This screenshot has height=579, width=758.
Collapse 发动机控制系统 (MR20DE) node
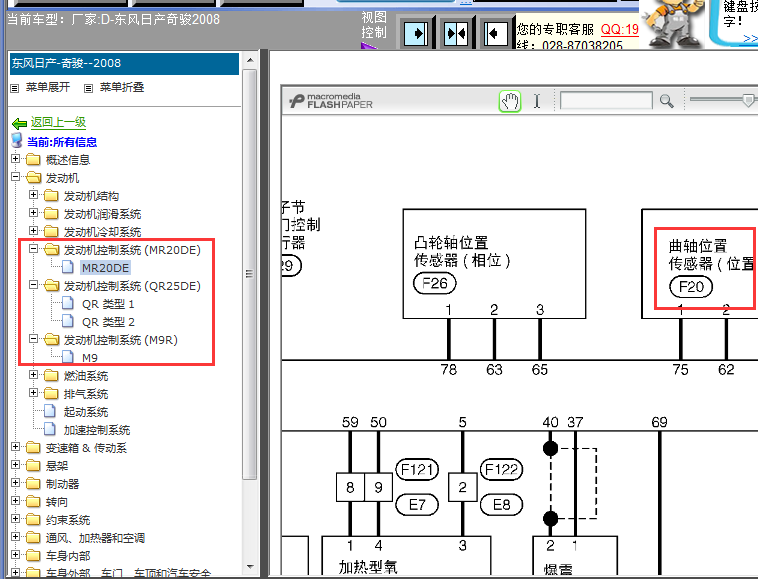(33, 249)
